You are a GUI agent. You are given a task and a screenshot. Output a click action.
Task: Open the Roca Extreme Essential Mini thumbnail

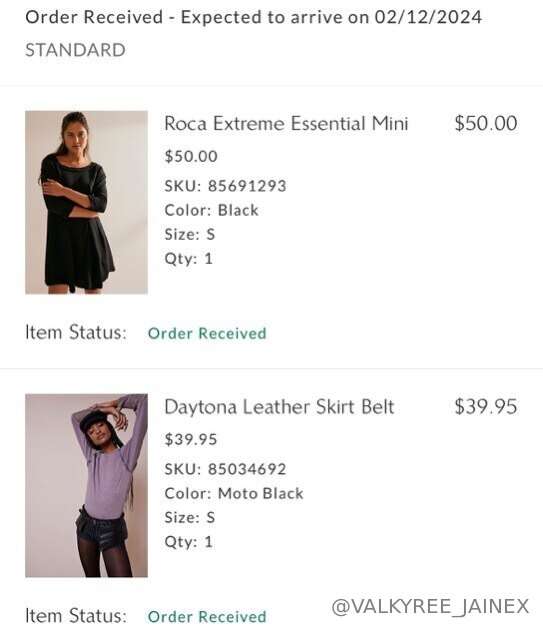point(86,202)
